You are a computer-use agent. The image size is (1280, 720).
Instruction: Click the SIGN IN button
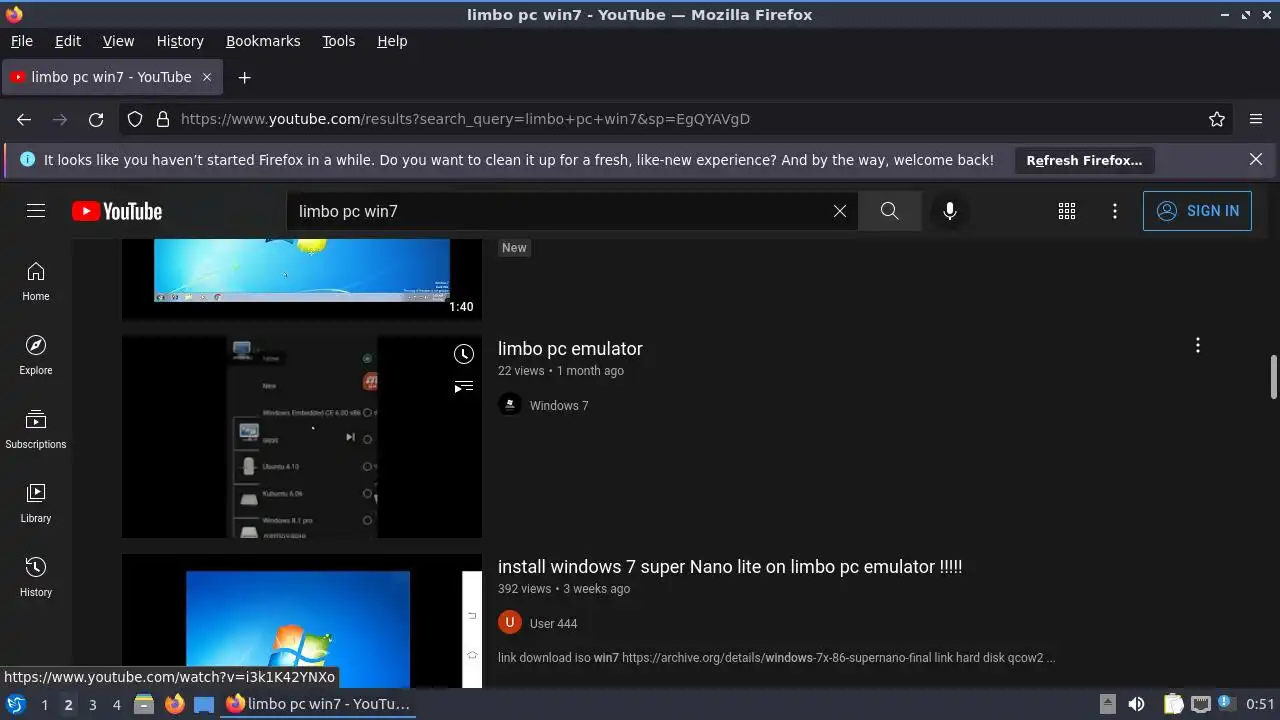pyautogui.click(x=1197, y=211)
